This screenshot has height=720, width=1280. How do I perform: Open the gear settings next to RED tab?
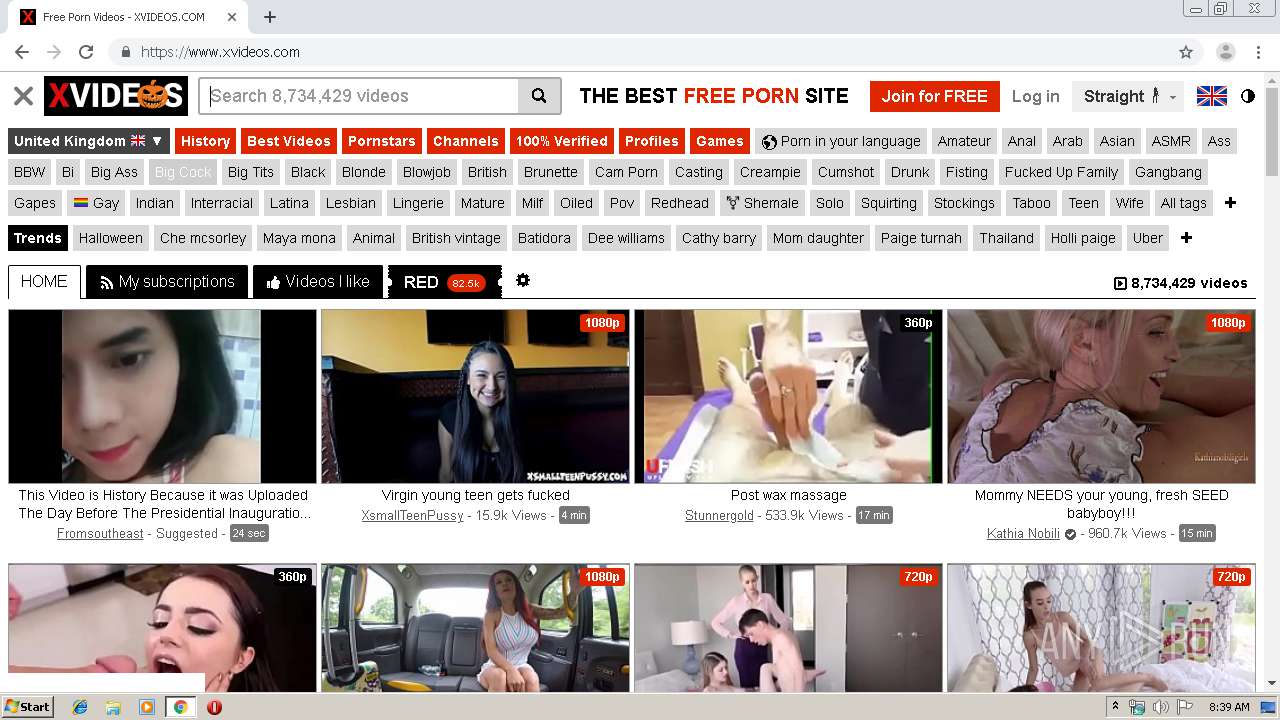(x=522, y=281)
